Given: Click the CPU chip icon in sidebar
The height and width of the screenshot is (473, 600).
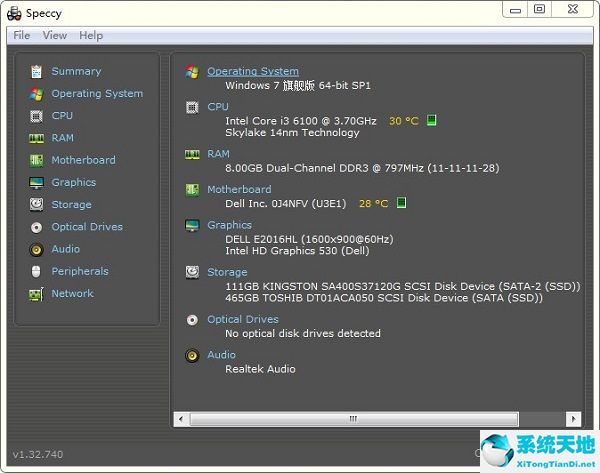Looking at the screenshot, I should tap(36, 116).
